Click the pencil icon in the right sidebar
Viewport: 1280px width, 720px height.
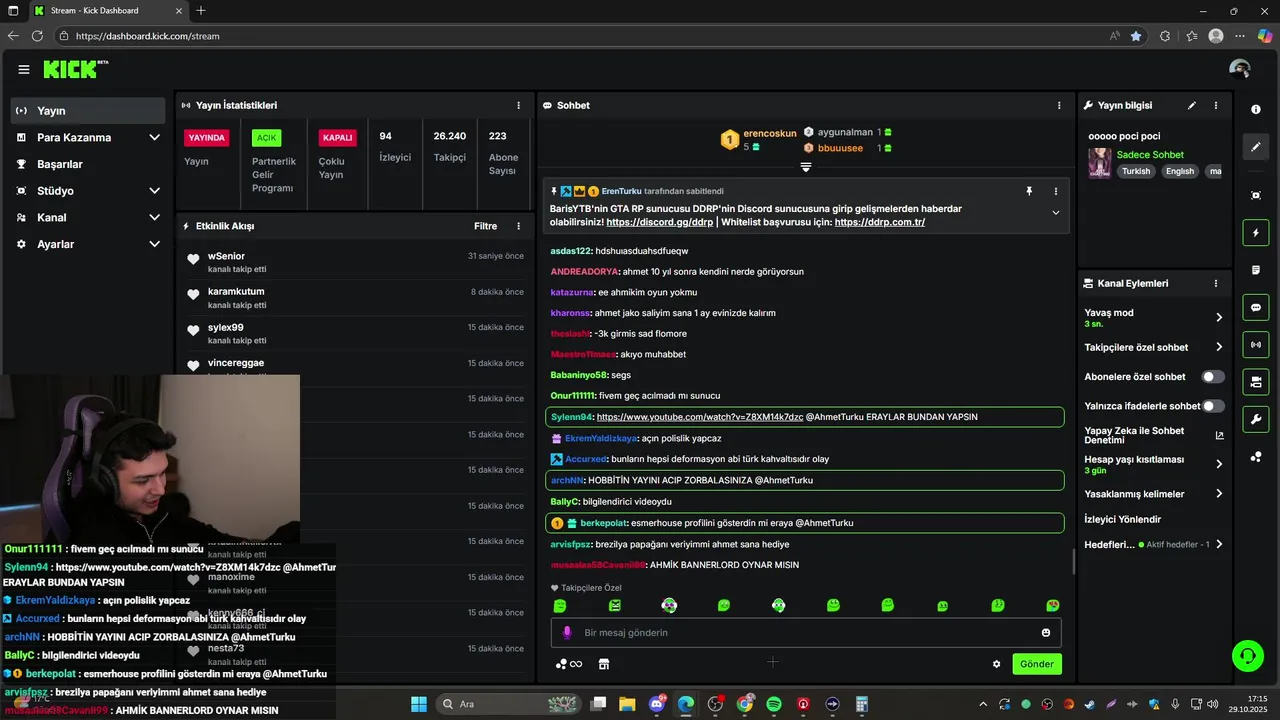click(1256, 147)
